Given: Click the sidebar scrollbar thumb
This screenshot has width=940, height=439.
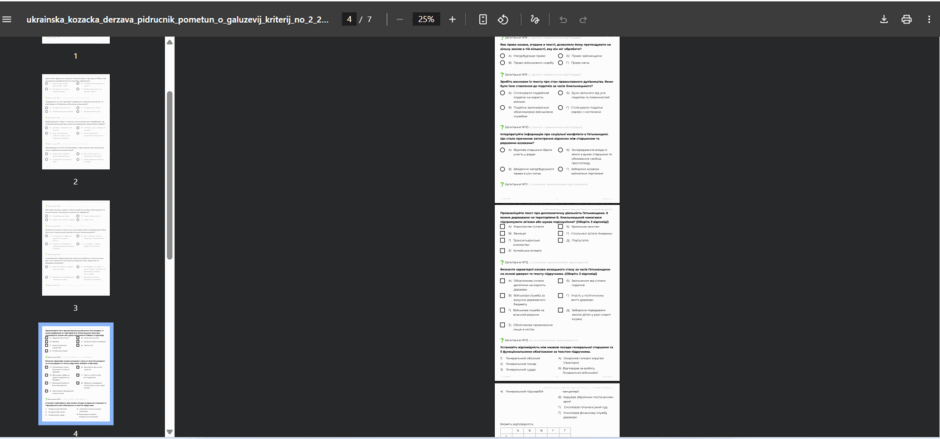Looking at the screenshot, I should click(x=170, y=175).
